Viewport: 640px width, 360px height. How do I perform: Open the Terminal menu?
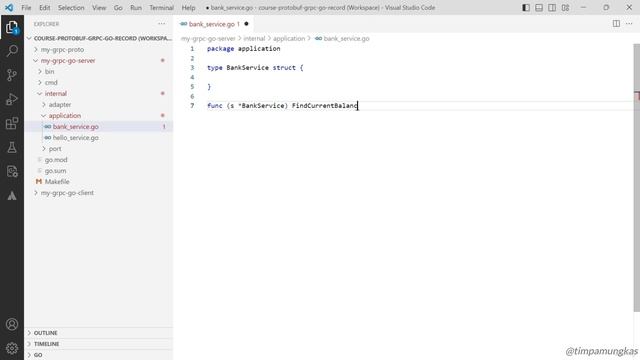point(161,7)
